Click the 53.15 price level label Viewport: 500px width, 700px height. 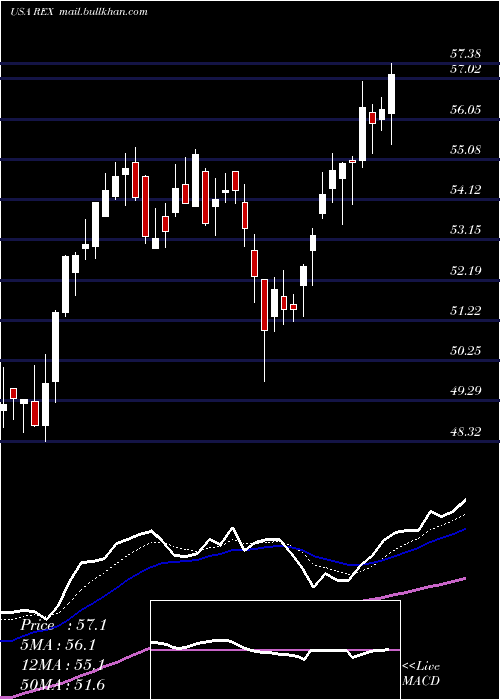pyautogui.click(x=465, y=230)
